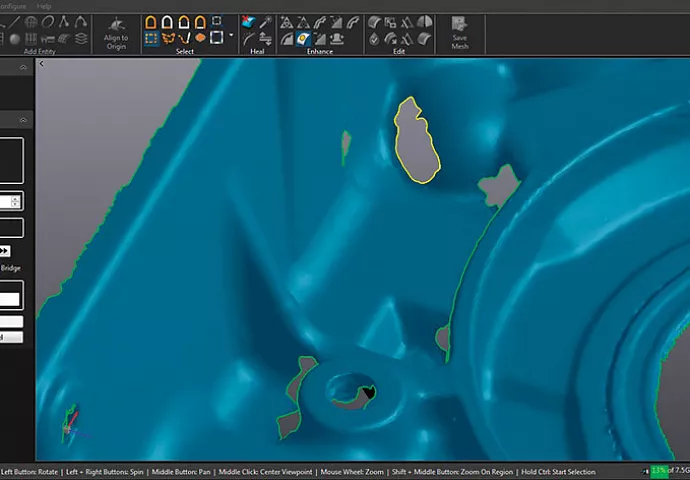Click the sphere icon in Add Entity
690x480 pixels.
[15, 39]
